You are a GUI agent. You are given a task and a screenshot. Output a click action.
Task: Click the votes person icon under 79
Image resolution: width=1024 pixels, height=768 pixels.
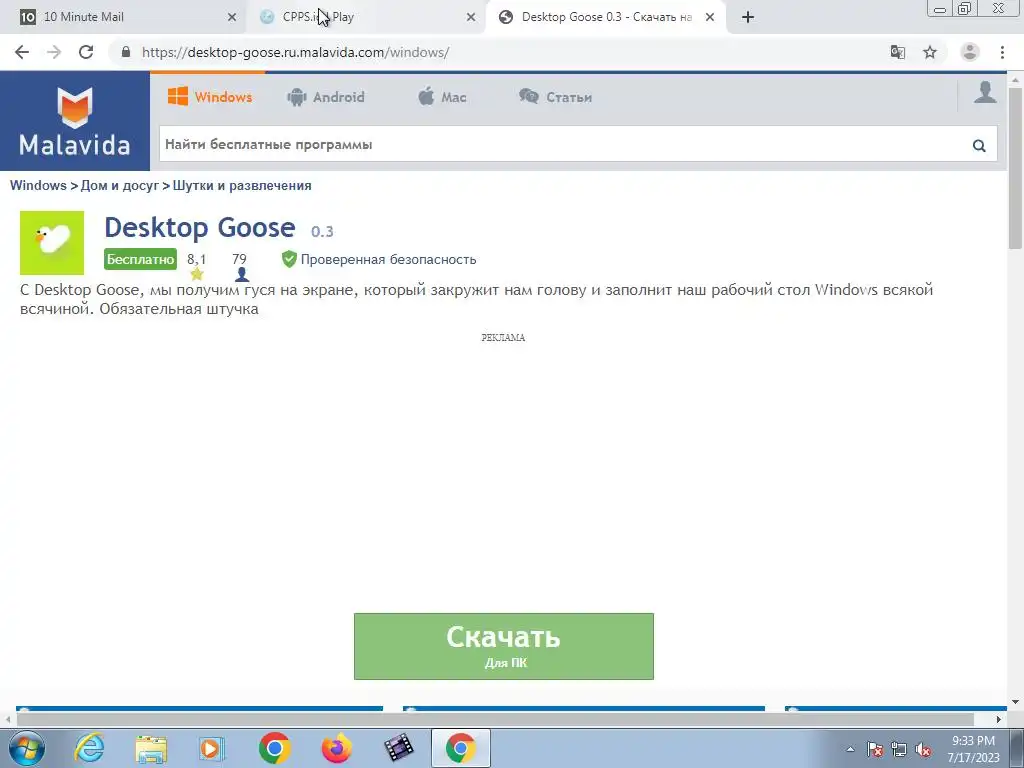coord(242,274)
